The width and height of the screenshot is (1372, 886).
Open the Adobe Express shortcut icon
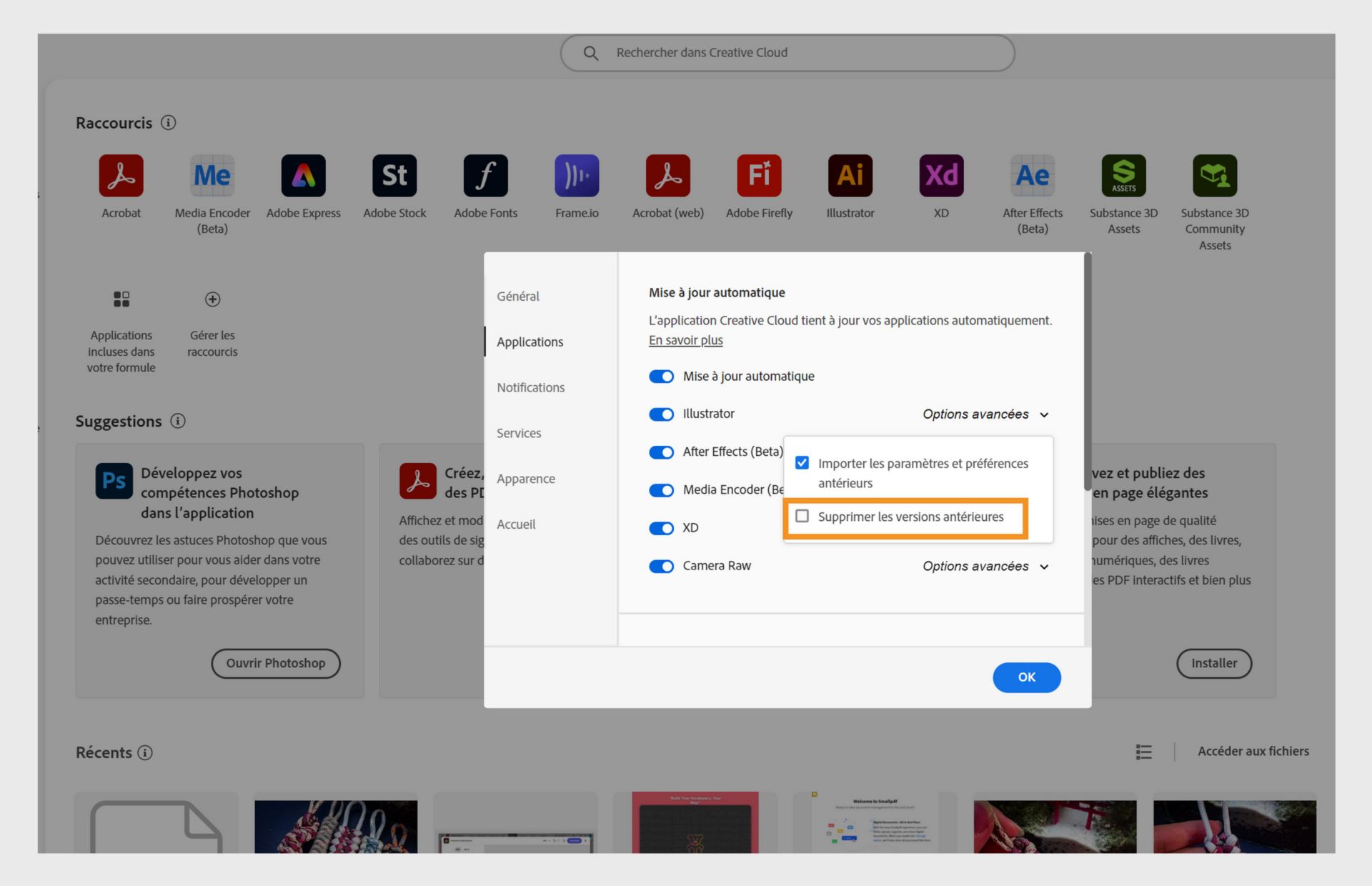(x=303, y=176)
